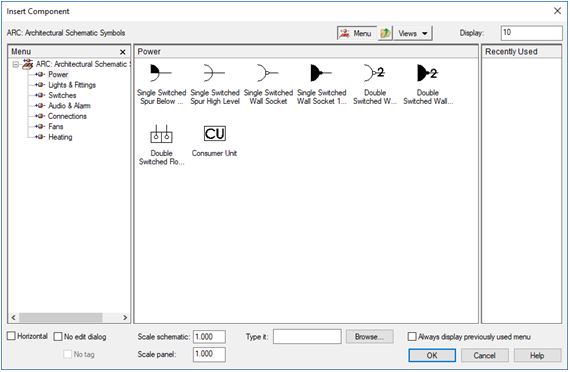Screen dimensions: 570x372
Task: Toggle the No tag checkbox
Action: point(68,354)
